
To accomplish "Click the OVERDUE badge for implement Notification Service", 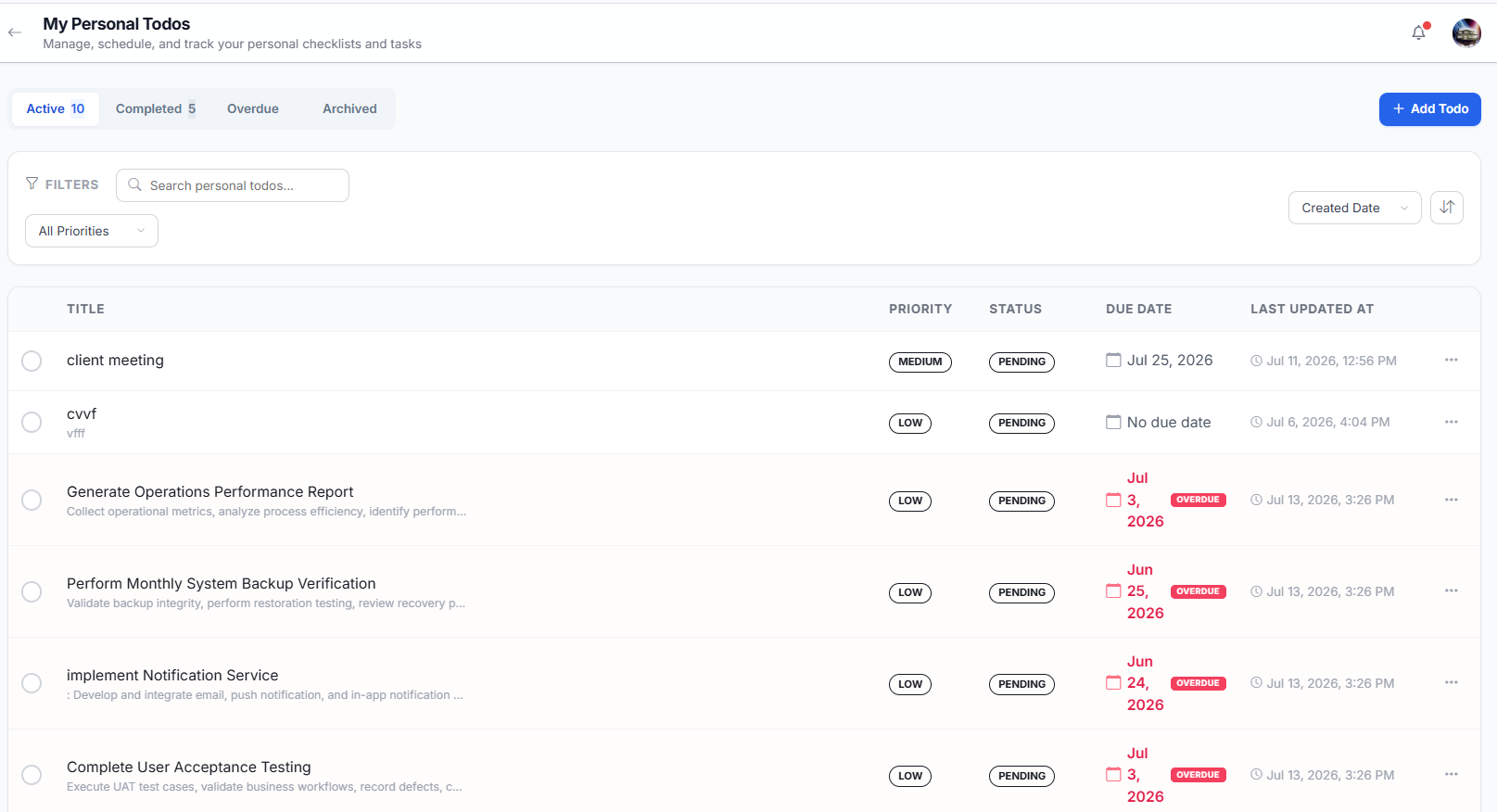I will point(1199,683).
